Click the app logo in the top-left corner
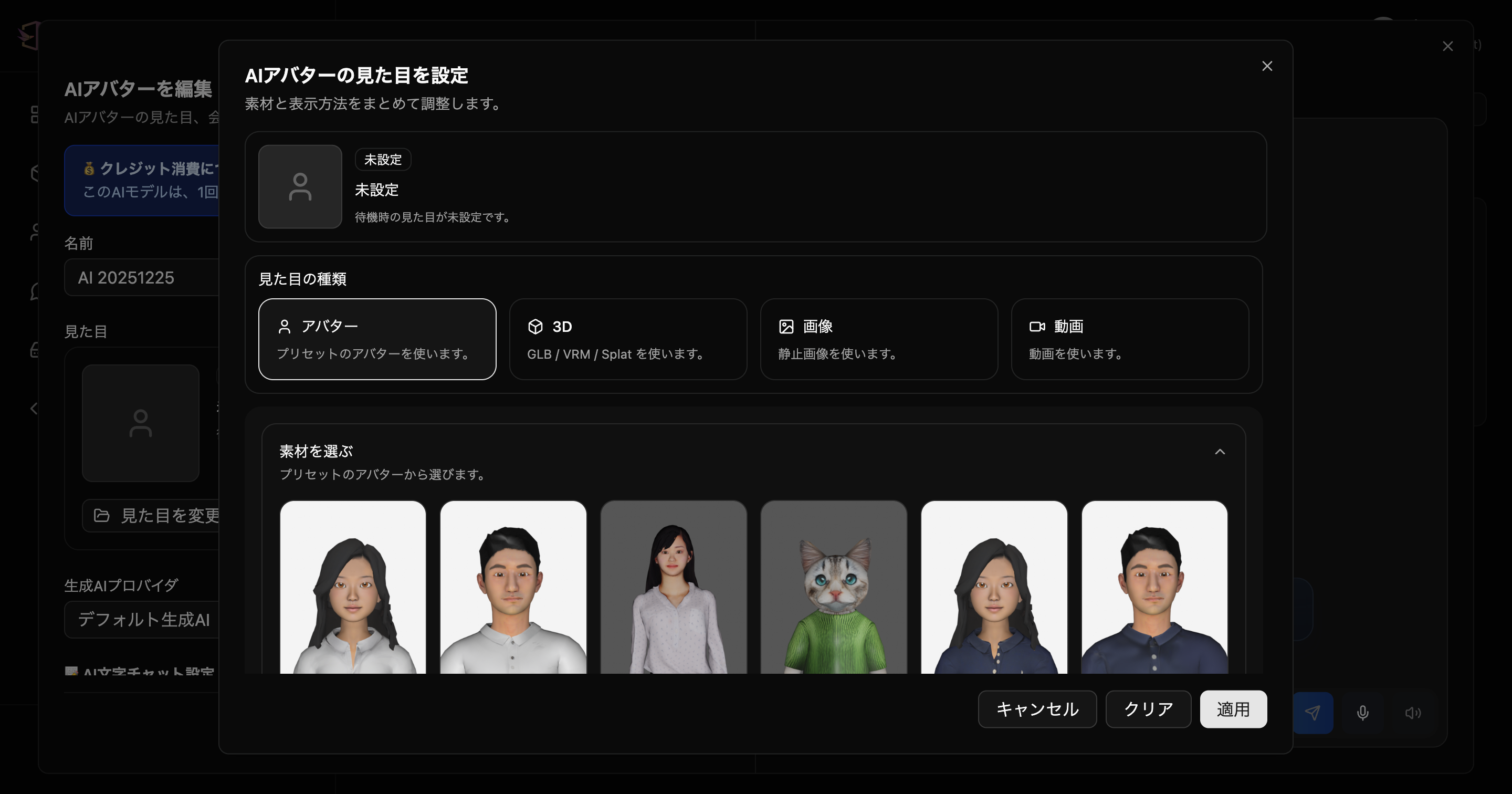Screen dimensions: 1512x794 [x=28, y=36]
